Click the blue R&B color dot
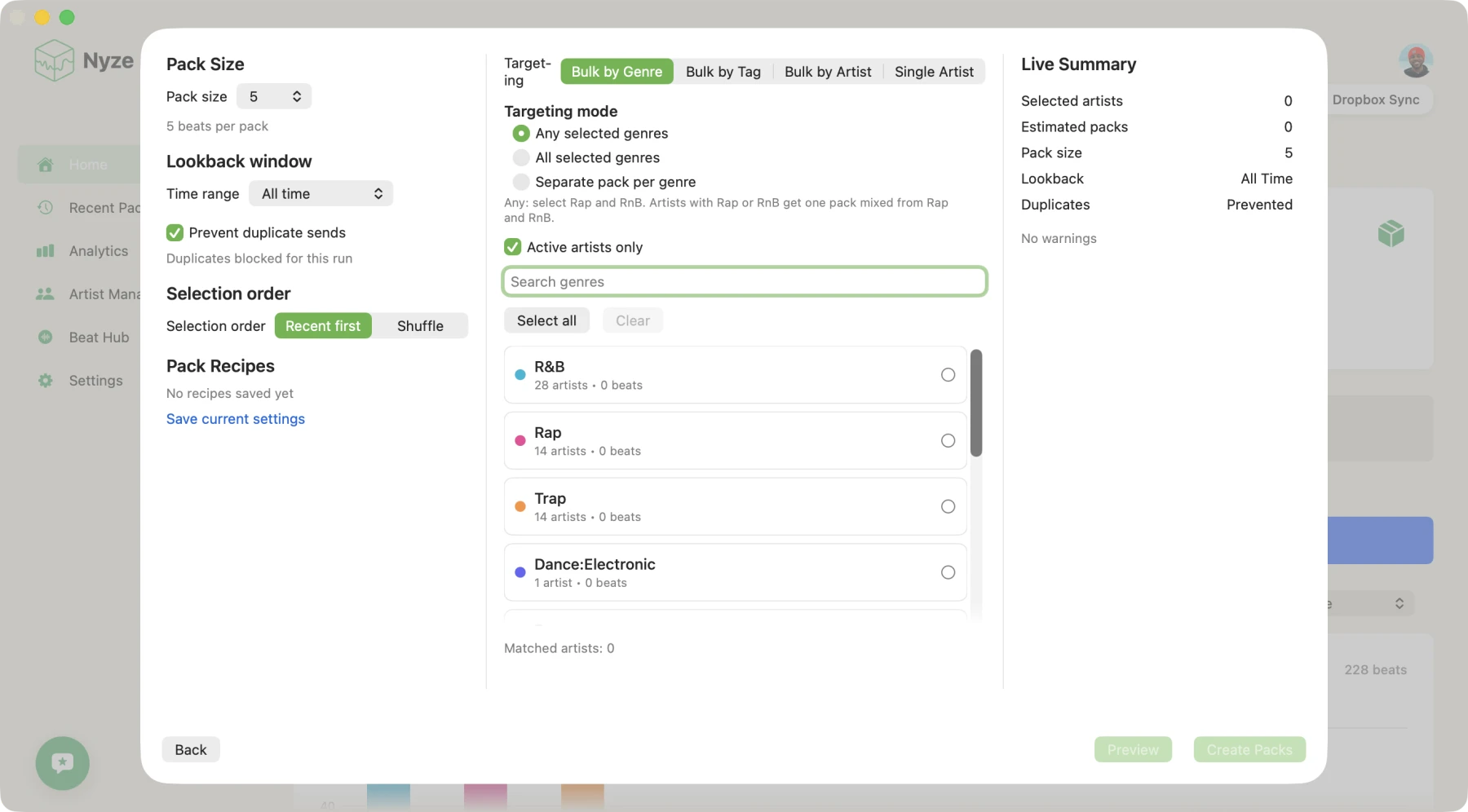 pos(520,375)
